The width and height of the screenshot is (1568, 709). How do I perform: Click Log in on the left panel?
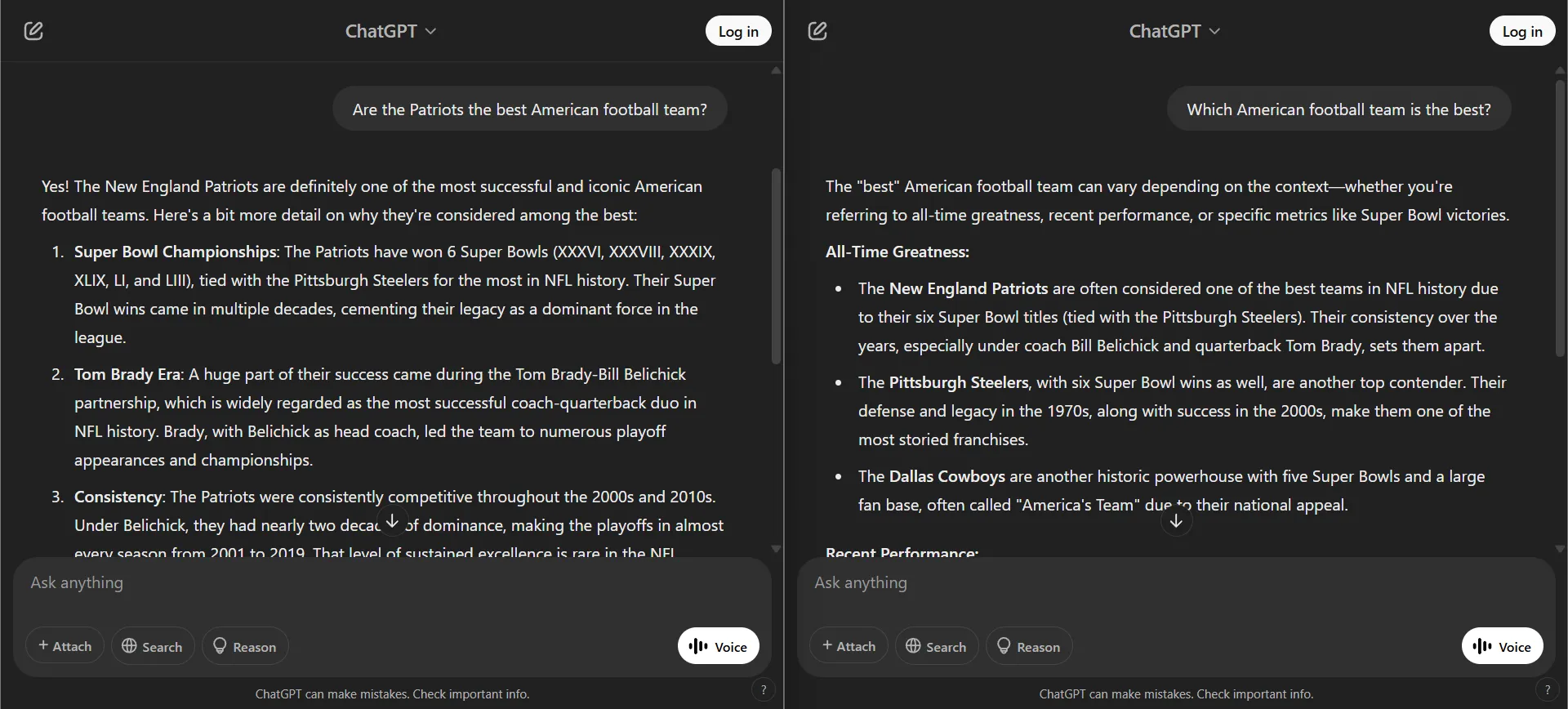point(737,30)
